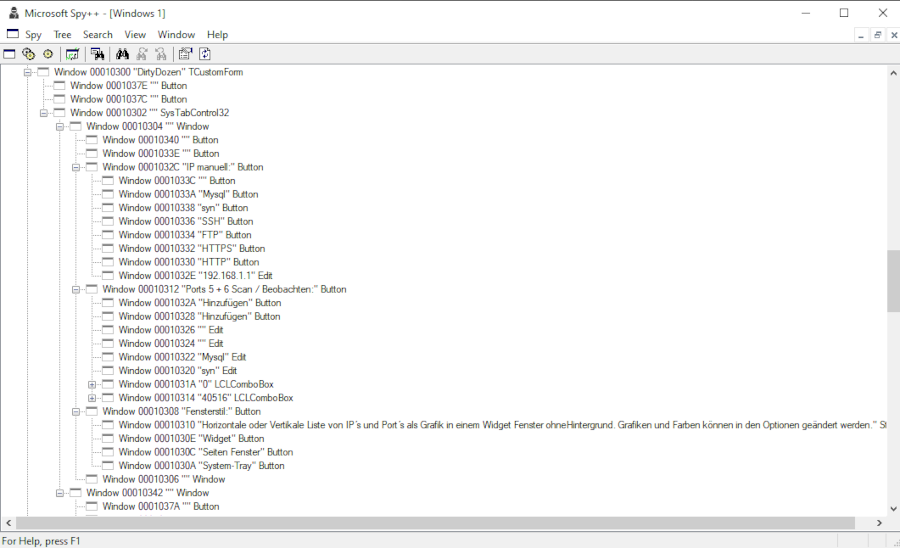
Task: Select the Window 00010324 Edit row
Action: click(x=170, y=343)
